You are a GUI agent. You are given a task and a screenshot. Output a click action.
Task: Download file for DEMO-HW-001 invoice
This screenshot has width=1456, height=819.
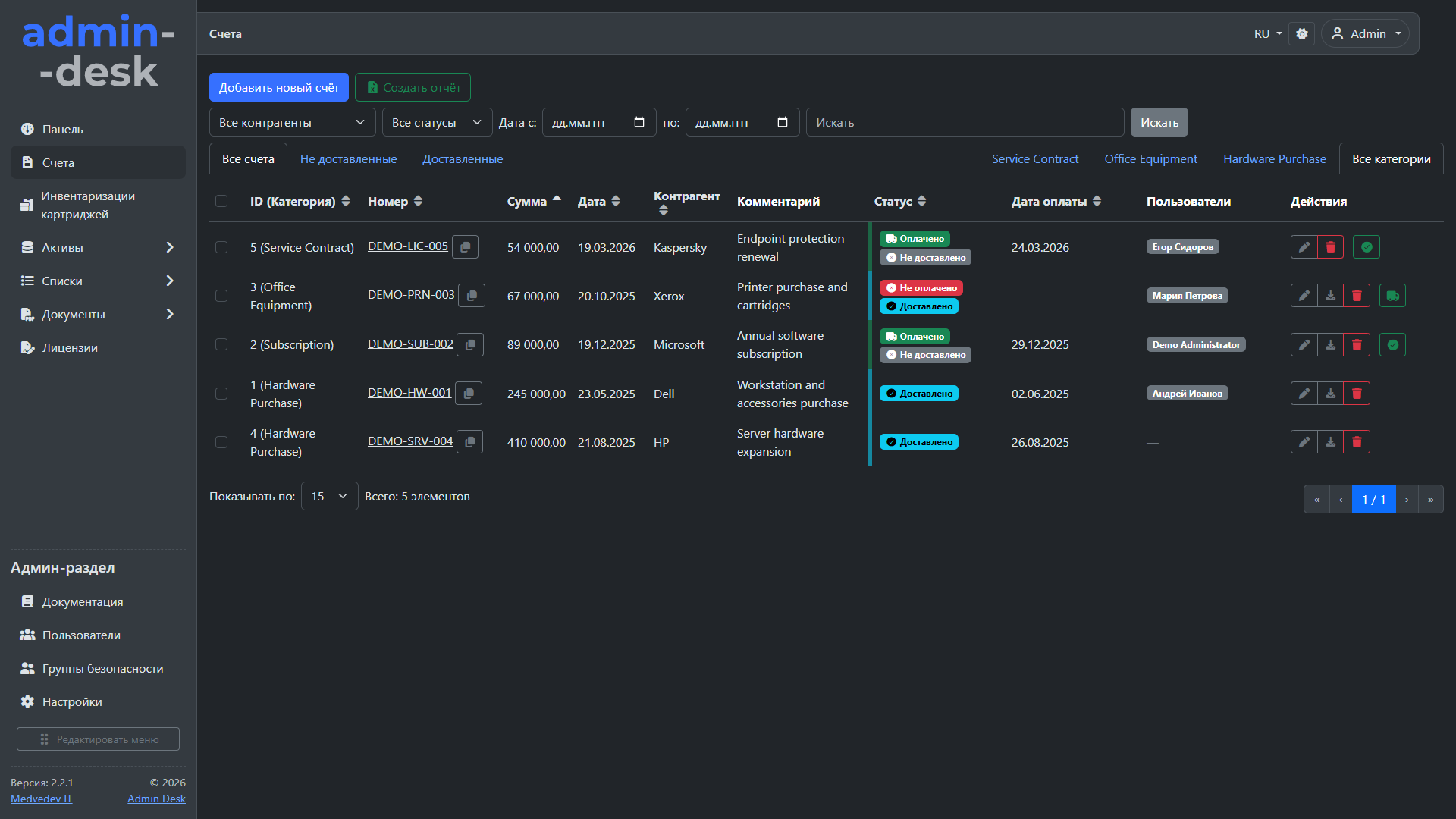tap(1330, 394)
